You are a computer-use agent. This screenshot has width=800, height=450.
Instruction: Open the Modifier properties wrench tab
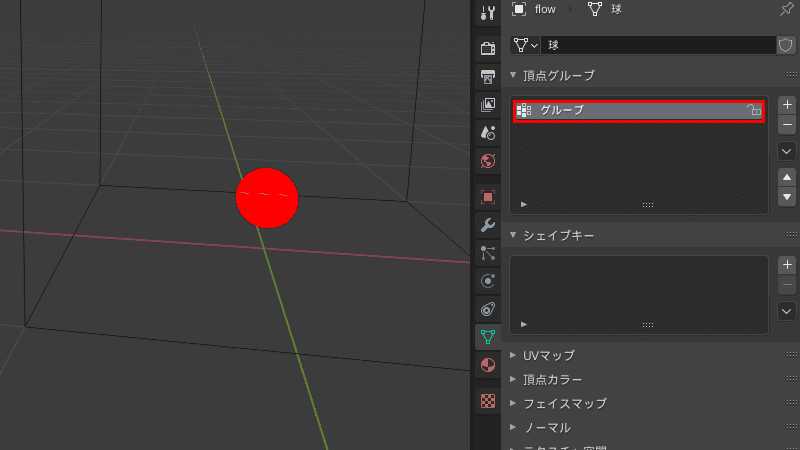click(488, 225)
